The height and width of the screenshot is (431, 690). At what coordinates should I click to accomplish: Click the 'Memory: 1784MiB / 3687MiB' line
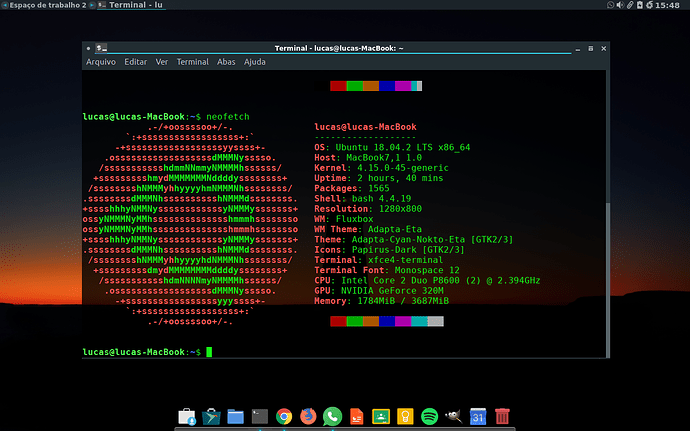click(382, 301)
